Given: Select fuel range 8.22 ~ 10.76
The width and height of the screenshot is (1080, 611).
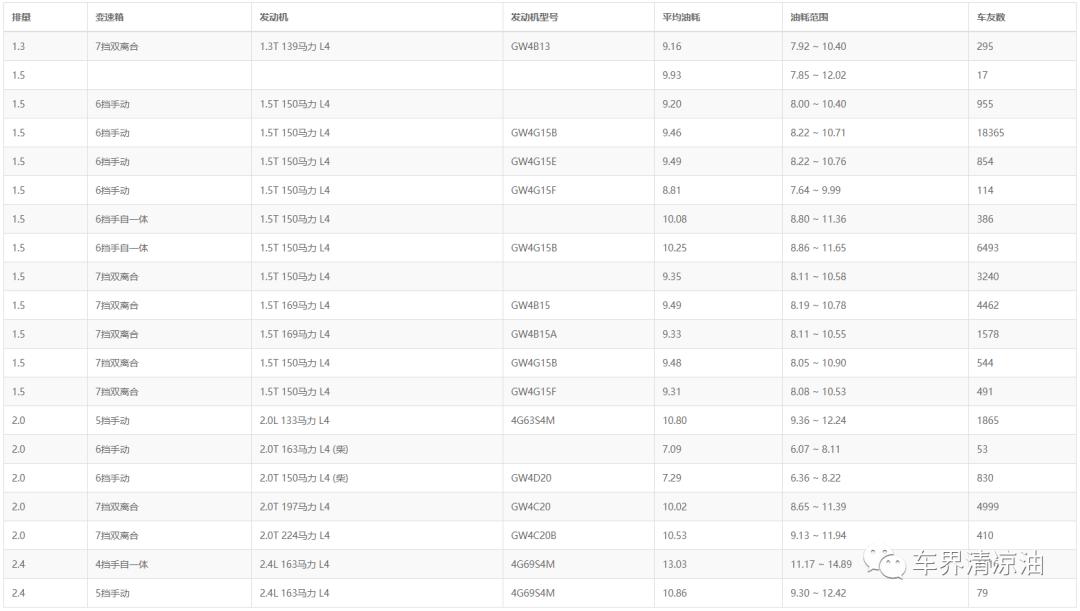Looking at the screenshot, I should [818, 162].
